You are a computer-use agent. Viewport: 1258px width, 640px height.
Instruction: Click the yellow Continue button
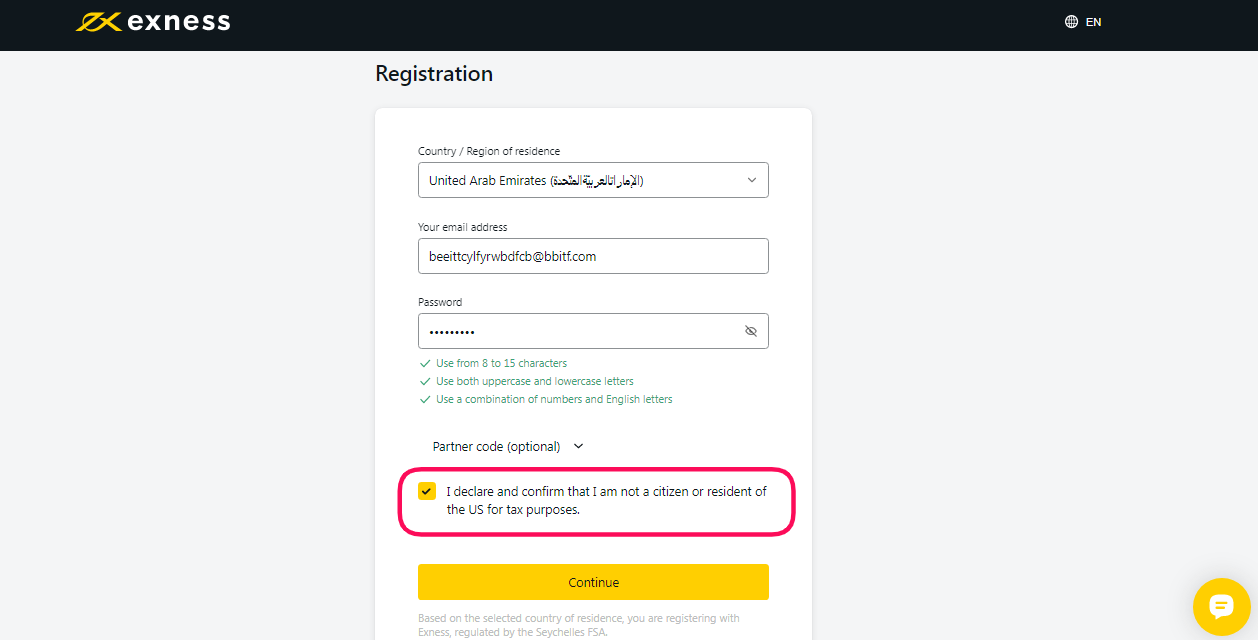click(x=593, y=582)
